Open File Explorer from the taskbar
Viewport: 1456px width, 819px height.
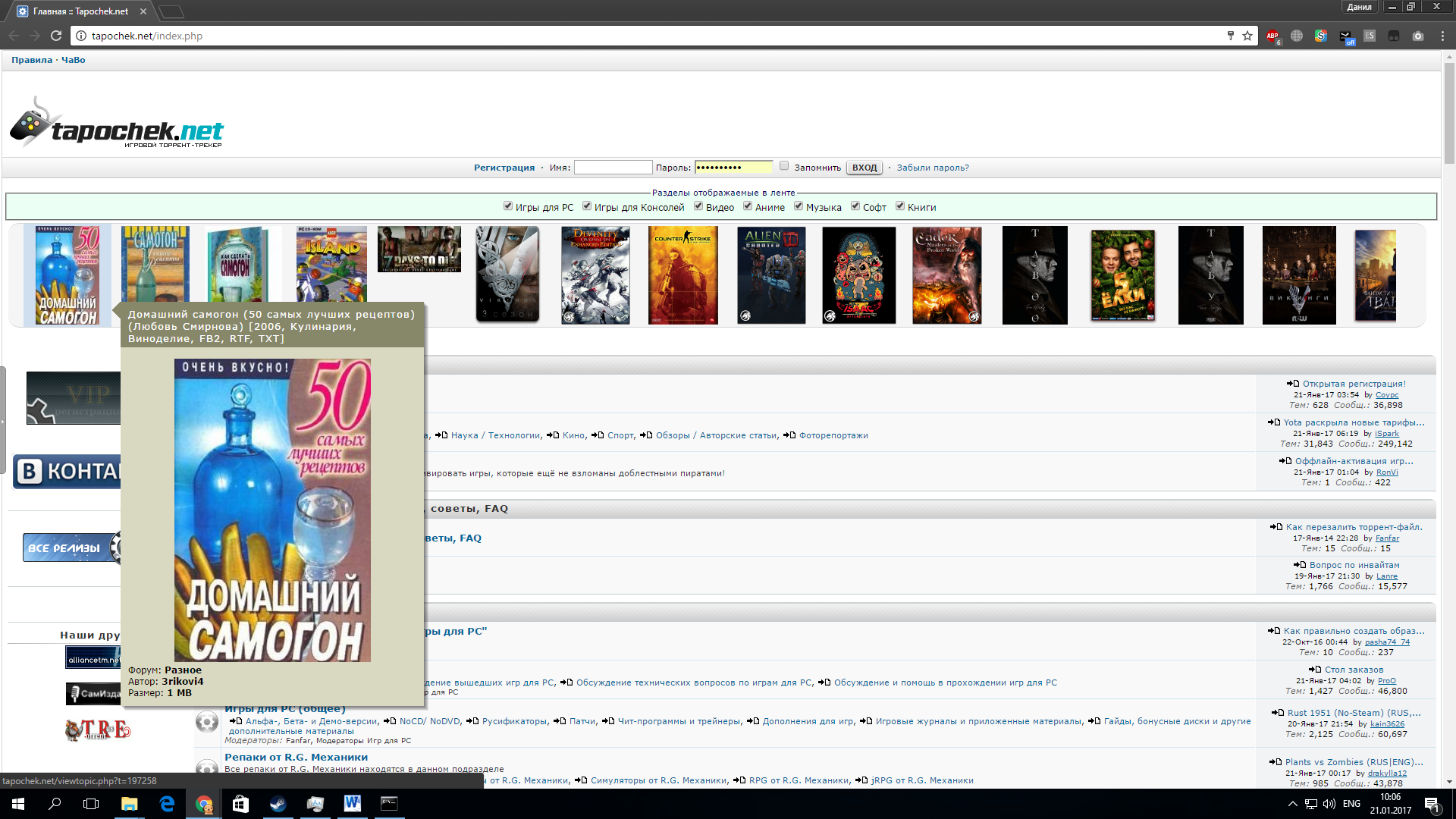coord(129,804)
